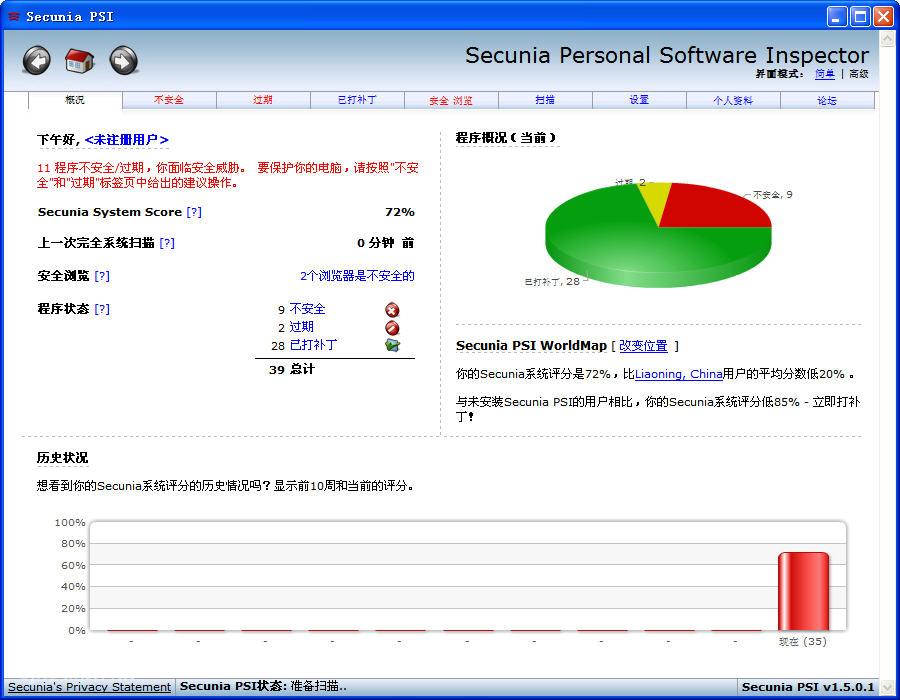Screen dimensions: 900x700
Task: Open help [?] next to 上一次完全系统扫描
Action: [x=167, y=243]
